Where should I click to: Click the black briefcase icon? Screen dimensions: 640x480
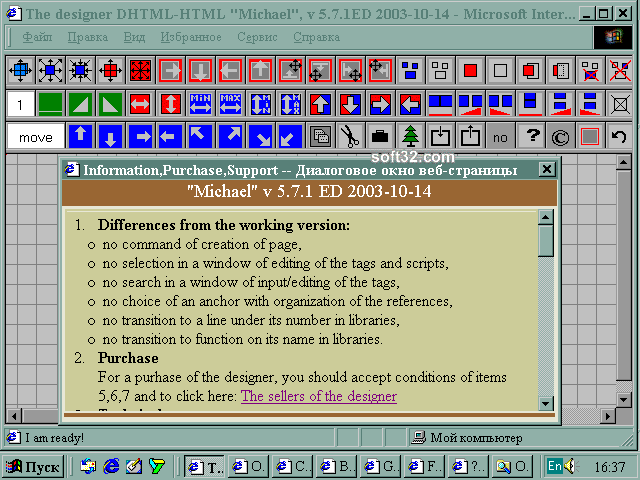(380, 136)
